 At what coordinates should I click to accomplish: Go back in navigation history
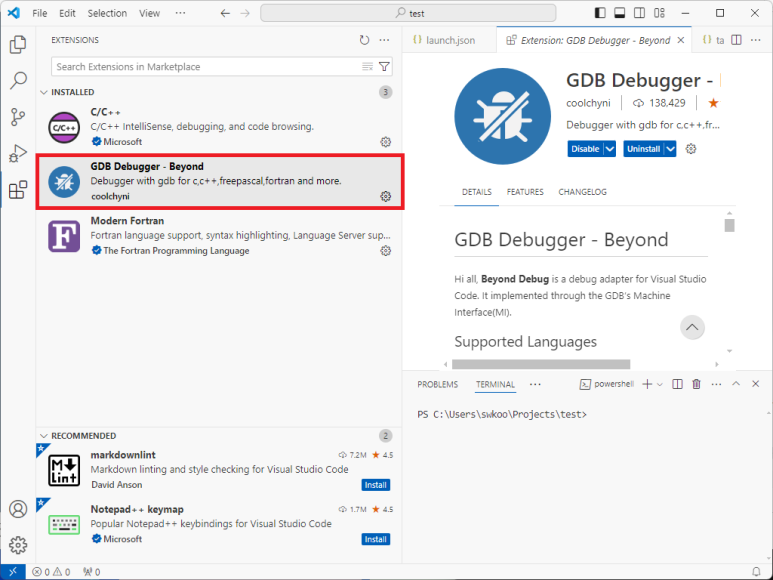(225, 13)
